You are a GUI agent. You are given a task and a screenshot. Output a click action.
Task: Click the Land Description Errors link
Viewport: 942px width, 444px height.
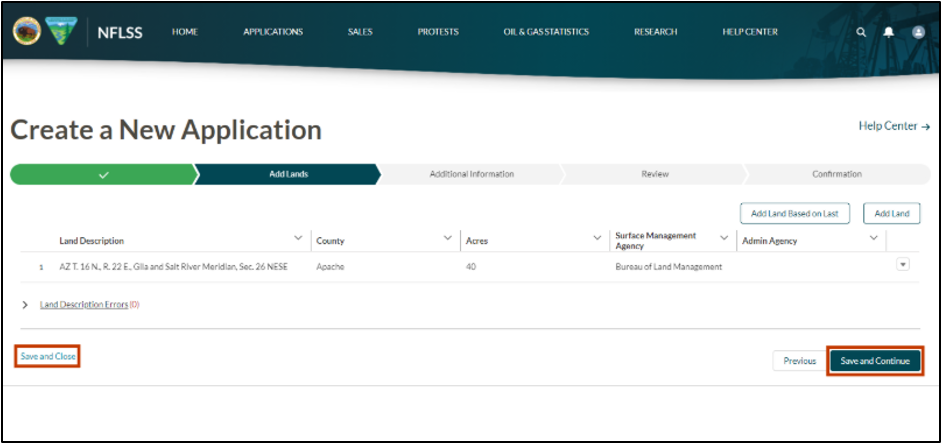(x=84, y=305)
